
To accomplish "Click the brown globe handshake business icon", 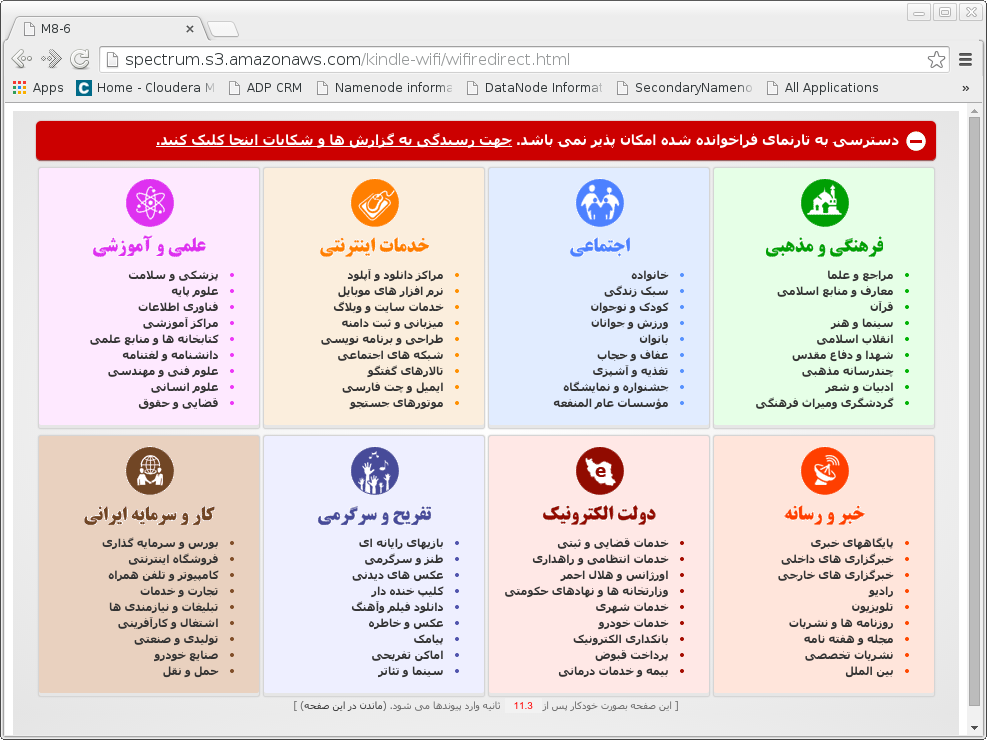I will (150, 471).
